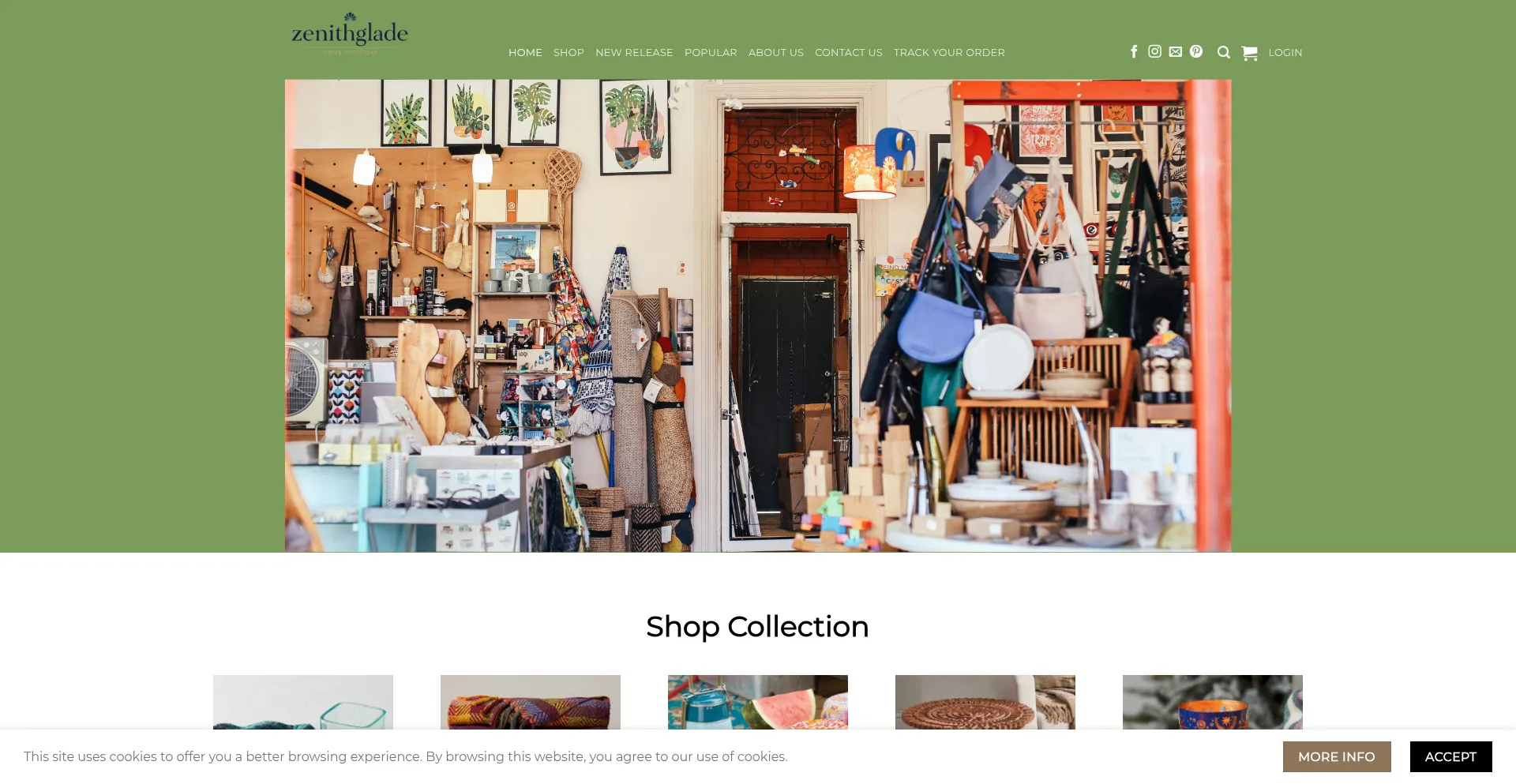1516x784 pixels.
Task: Go to the HOME menu item
Action: point(525,52)
